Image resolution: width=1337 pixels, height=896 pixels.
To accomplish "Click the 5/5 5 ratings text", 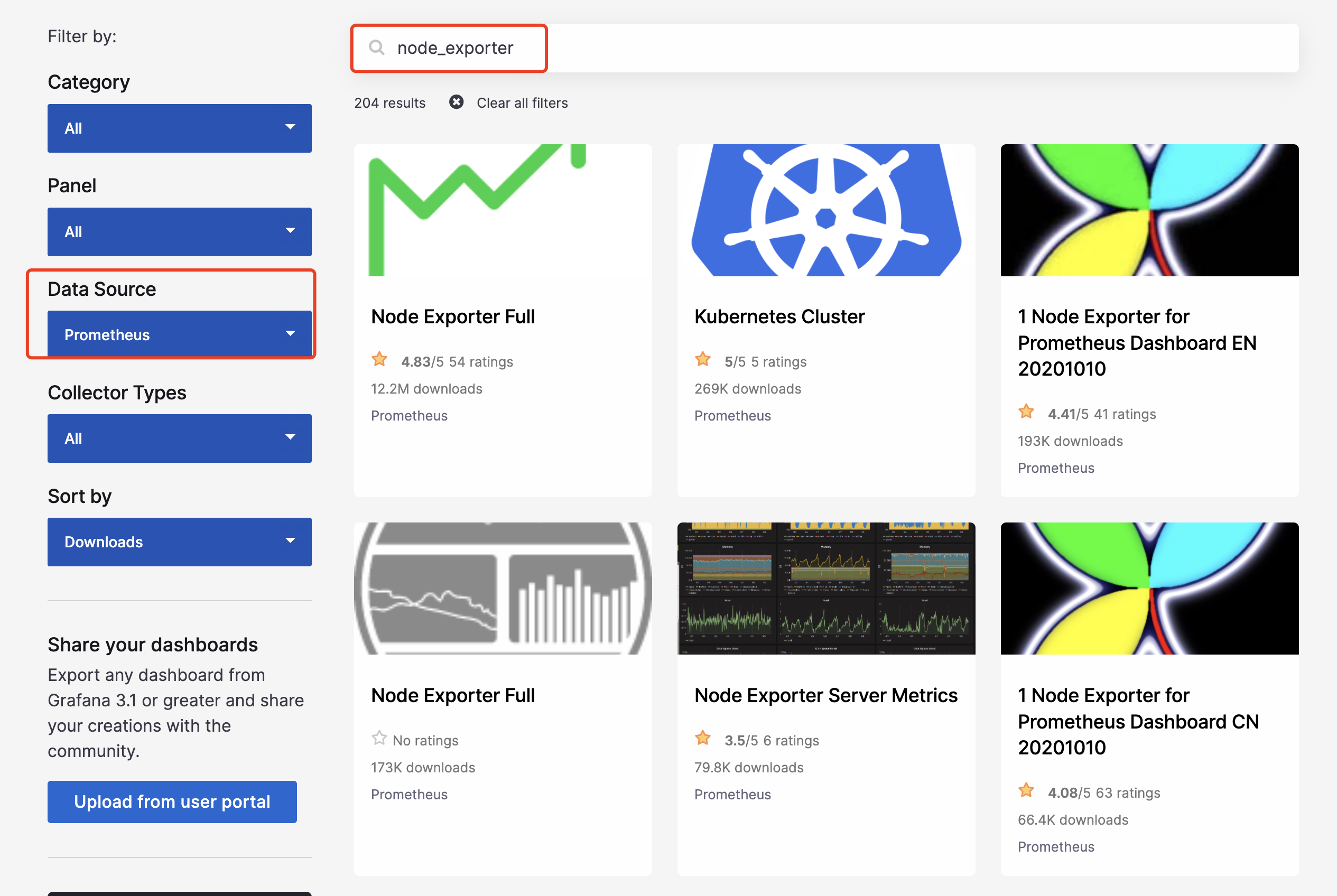I will (765, 362).
